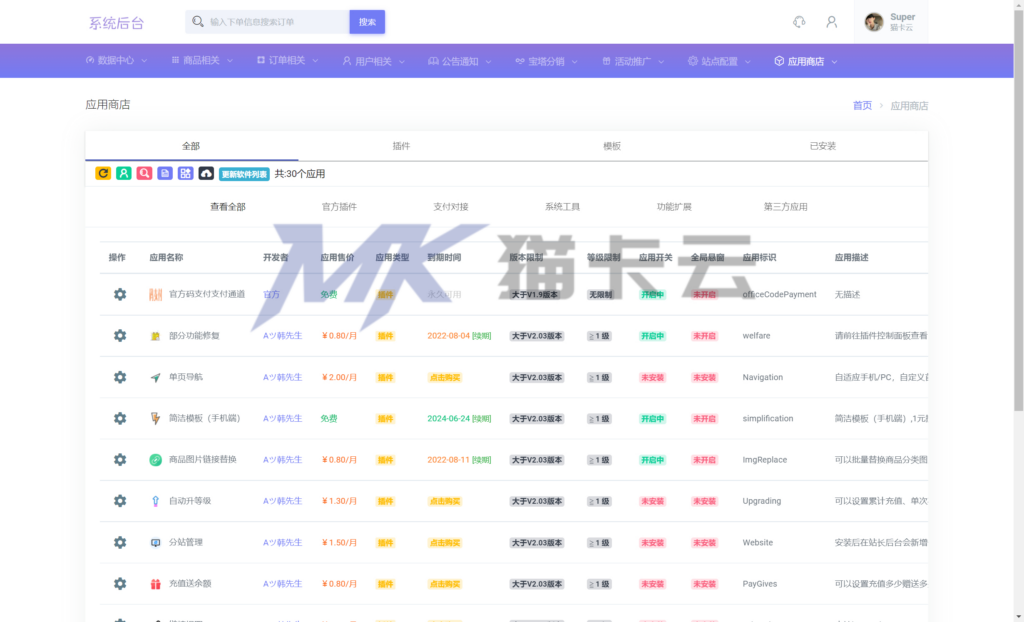Click 点击购买 for 自动升等级
The image size is (1024, 622).
(445, 501)
